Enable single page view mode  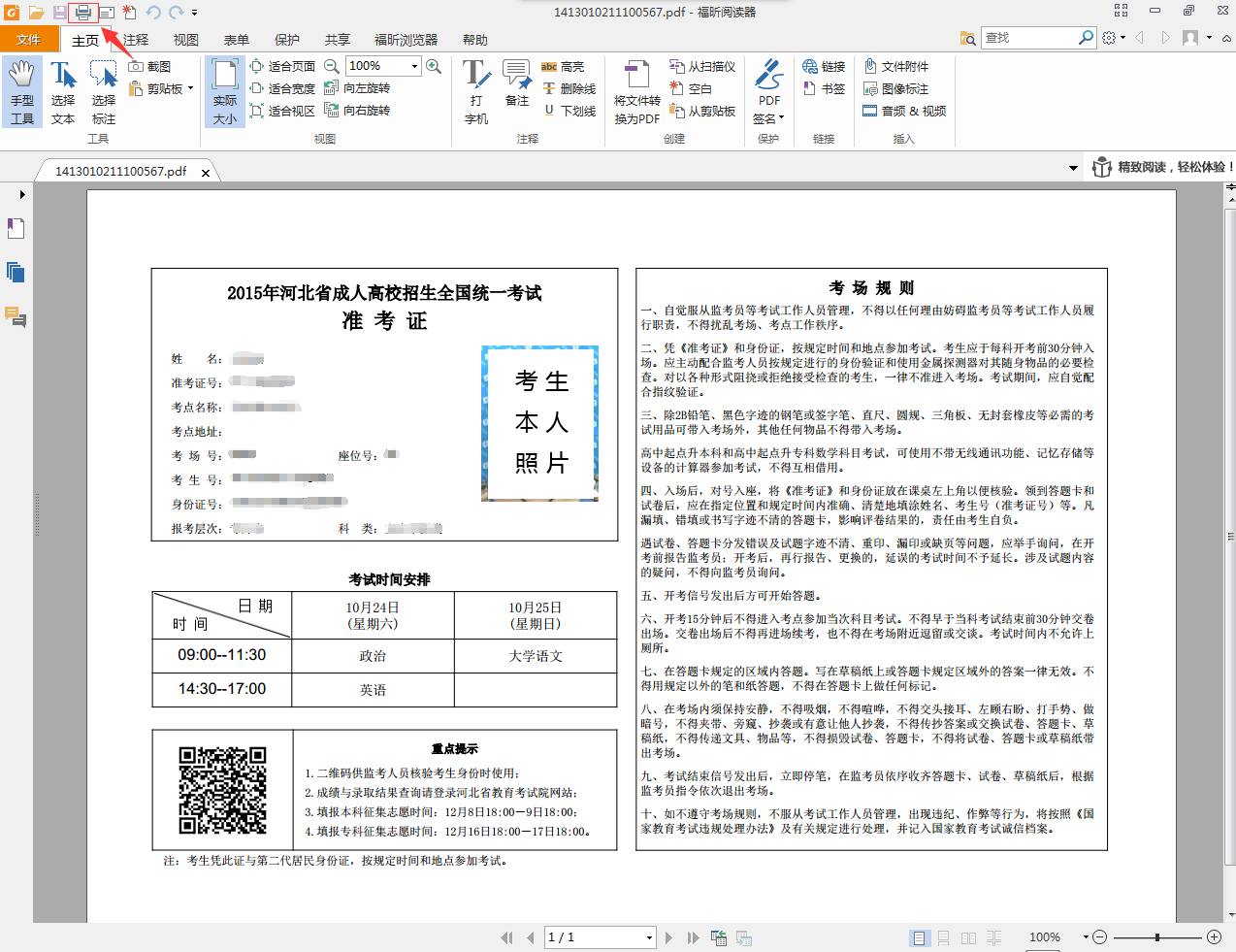[x=918, y=937]
